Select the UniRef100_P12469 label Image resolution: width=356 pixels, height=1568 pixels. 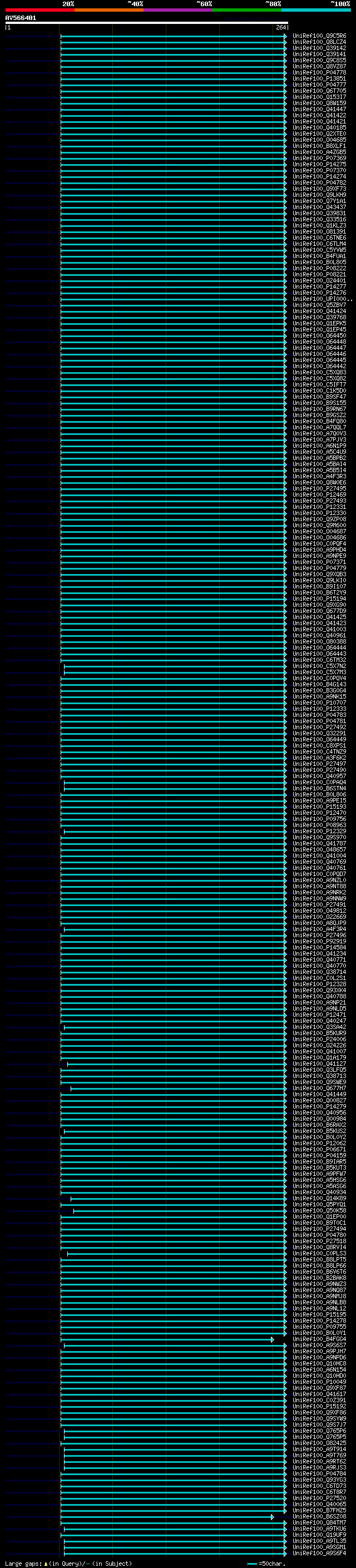(x=319, y=495)
